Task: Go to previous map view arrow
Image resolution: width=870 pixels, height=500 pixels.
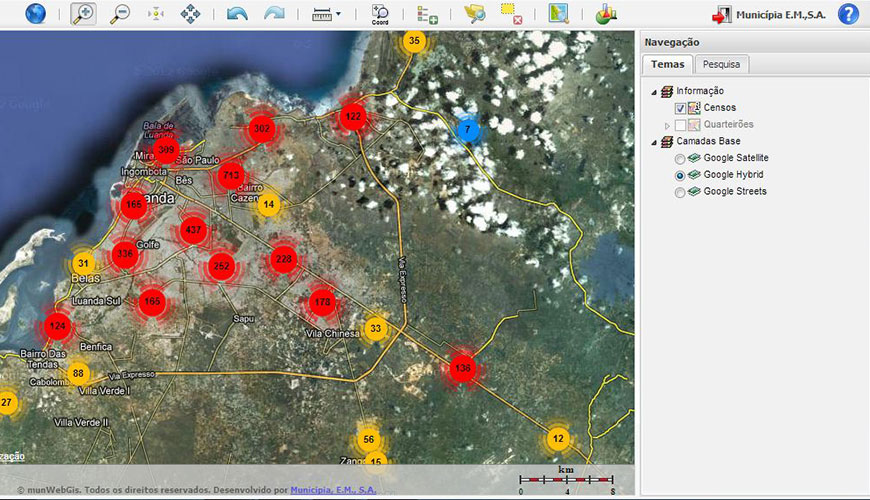Action: point(237,14)
